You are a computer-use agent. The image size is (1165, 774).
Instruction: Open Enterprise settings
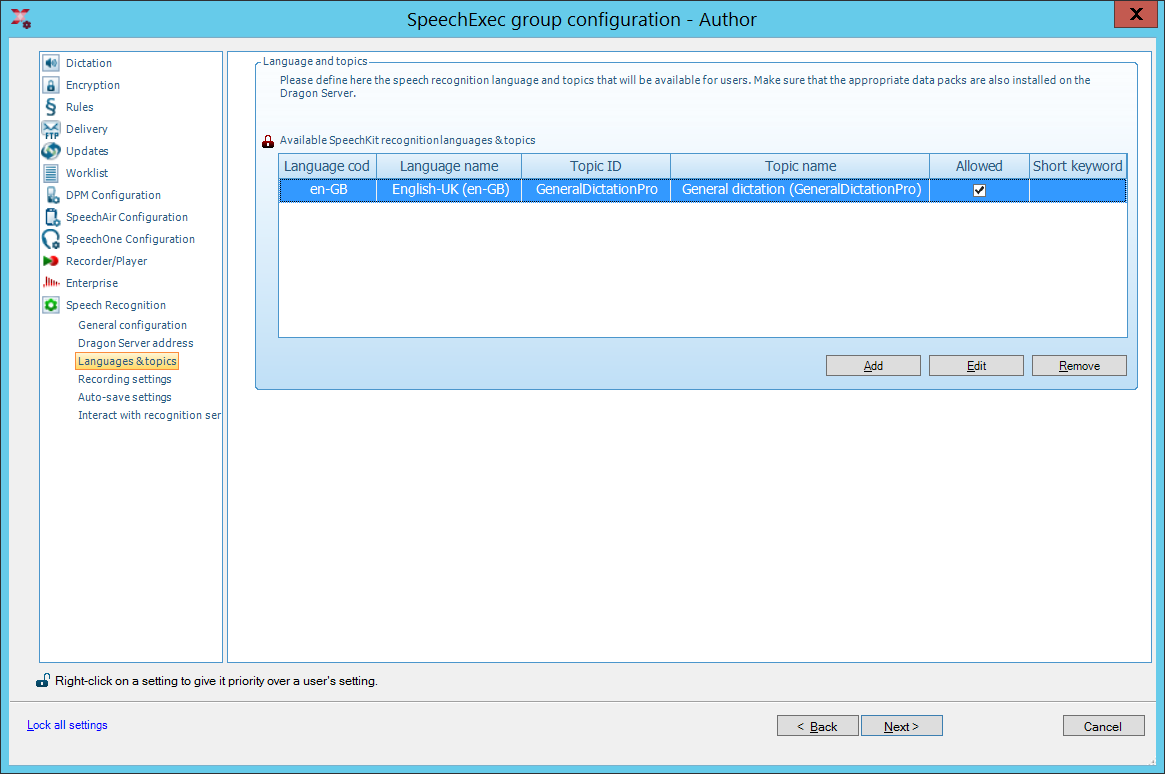pos(92,283)
